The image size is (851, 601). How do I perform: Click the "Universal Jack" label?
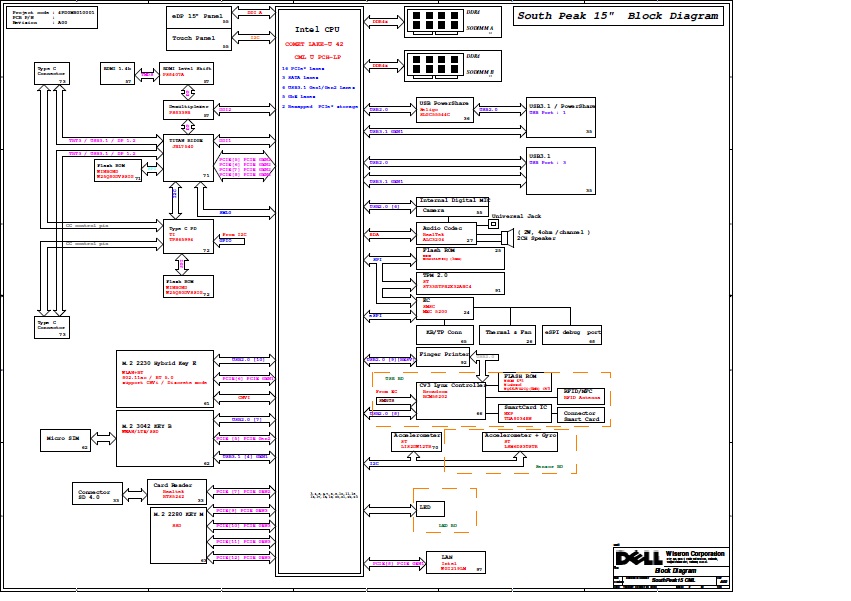coord(516,216)
